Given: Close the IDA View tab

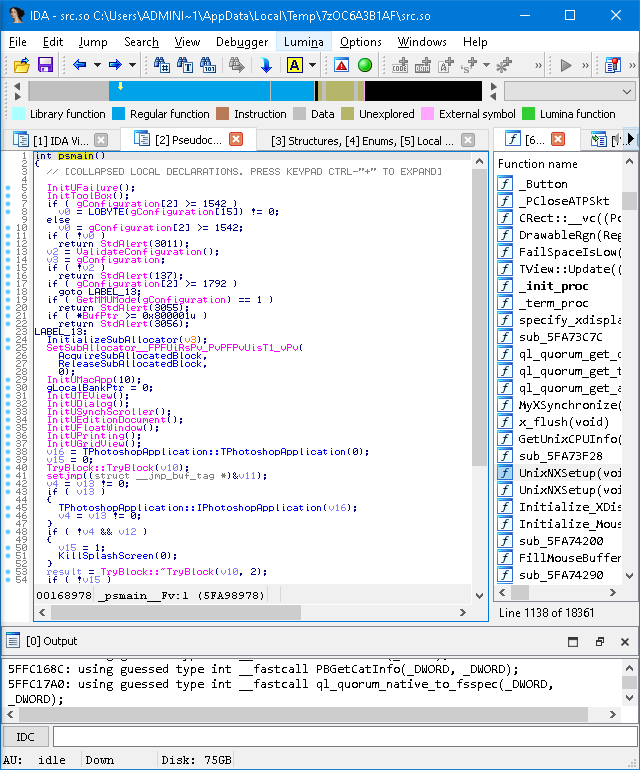Looking at the screenshot, I should coord(101,140).
